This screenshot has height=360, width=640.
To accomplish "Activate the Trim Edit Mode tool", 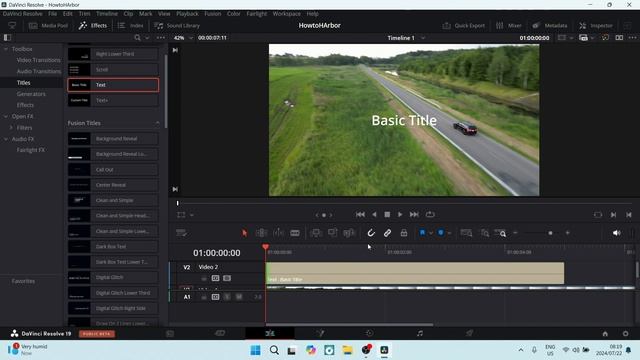I will point(261,233).
